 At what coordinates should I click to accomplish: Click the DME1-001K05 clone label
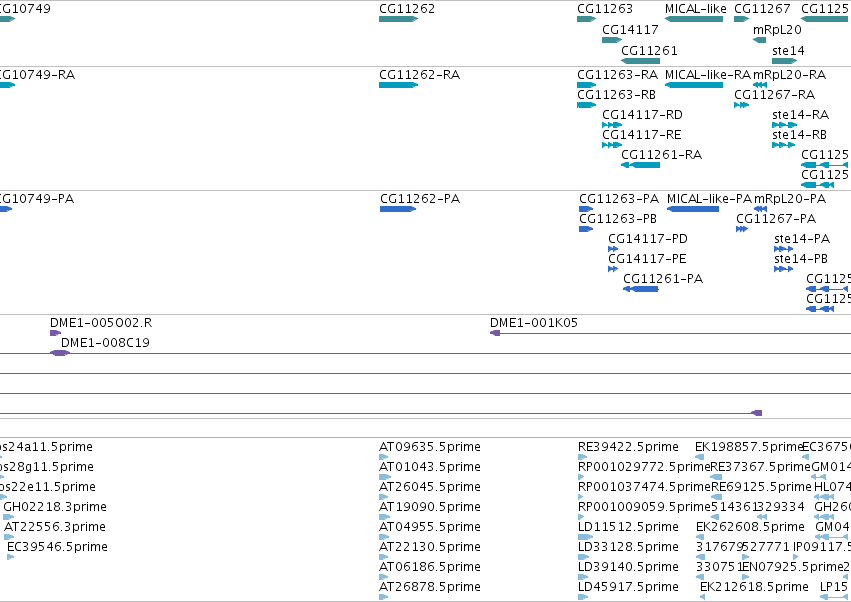534,323
